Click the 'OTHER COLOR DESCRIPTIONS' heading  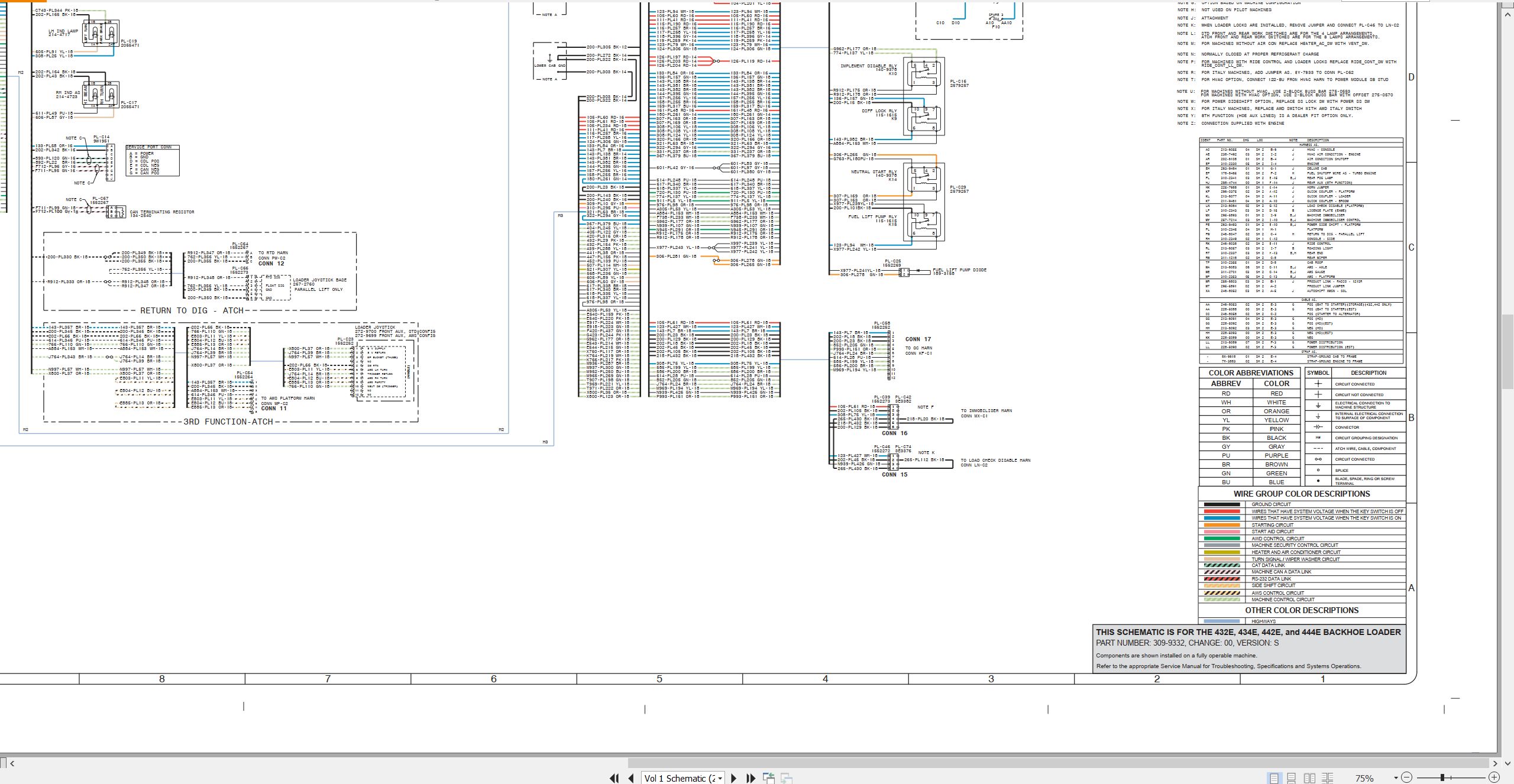click(1302, 610)
